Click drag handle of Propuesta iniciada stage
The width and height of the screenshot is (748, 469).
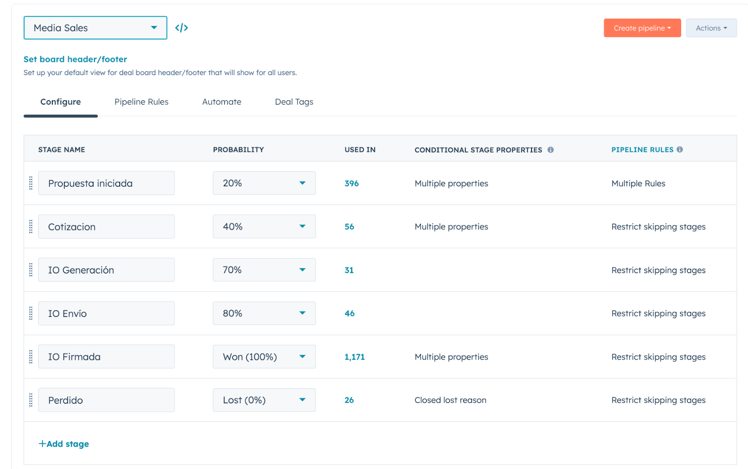(x=31, y=183)
